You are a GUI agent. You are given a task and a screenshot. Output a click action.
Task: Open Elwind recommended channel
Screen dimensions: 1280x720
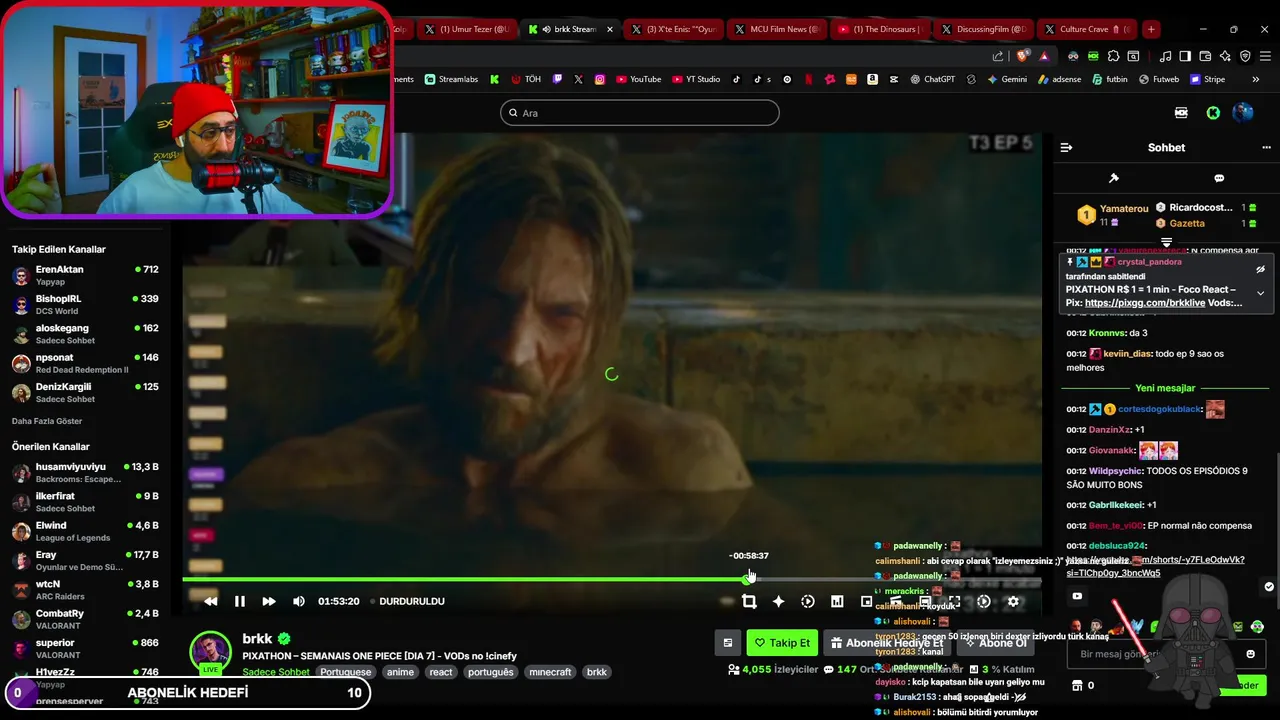[x=85, y=531]
